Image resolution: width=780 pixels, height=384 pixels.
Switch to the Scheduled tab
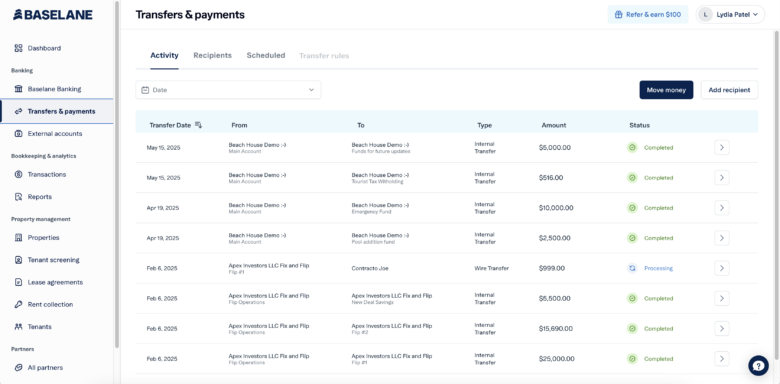[x=266, y=56]
